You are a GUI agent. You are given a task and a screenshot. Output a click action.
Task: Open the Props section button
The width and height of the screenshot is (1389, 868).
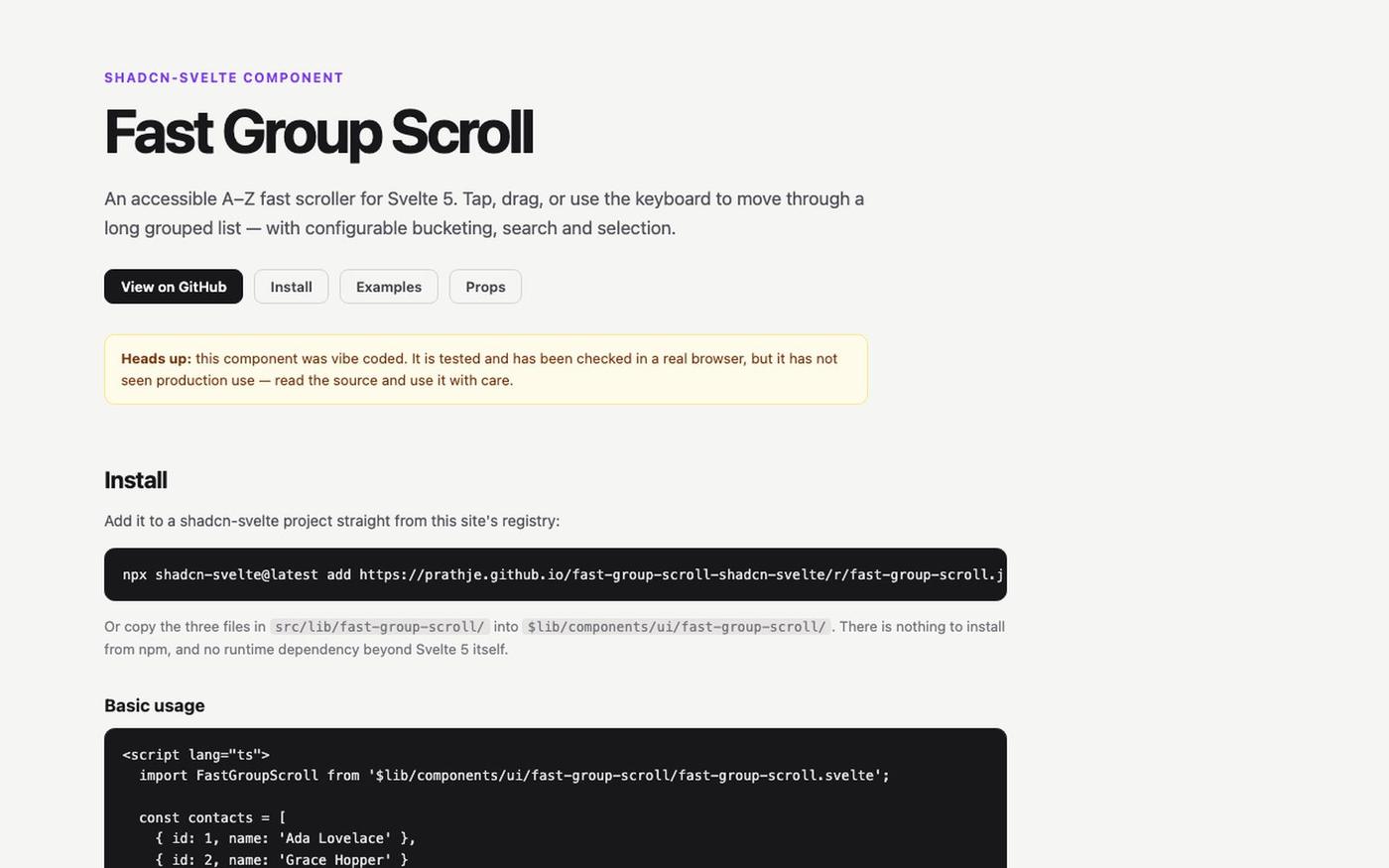tap(485, 287)
